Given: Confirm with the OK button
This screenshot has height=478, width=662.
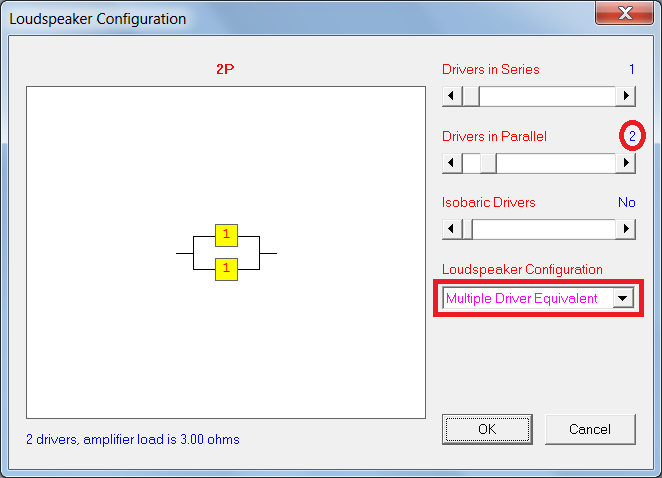Looking at the screenshot, I should [487, 429].
